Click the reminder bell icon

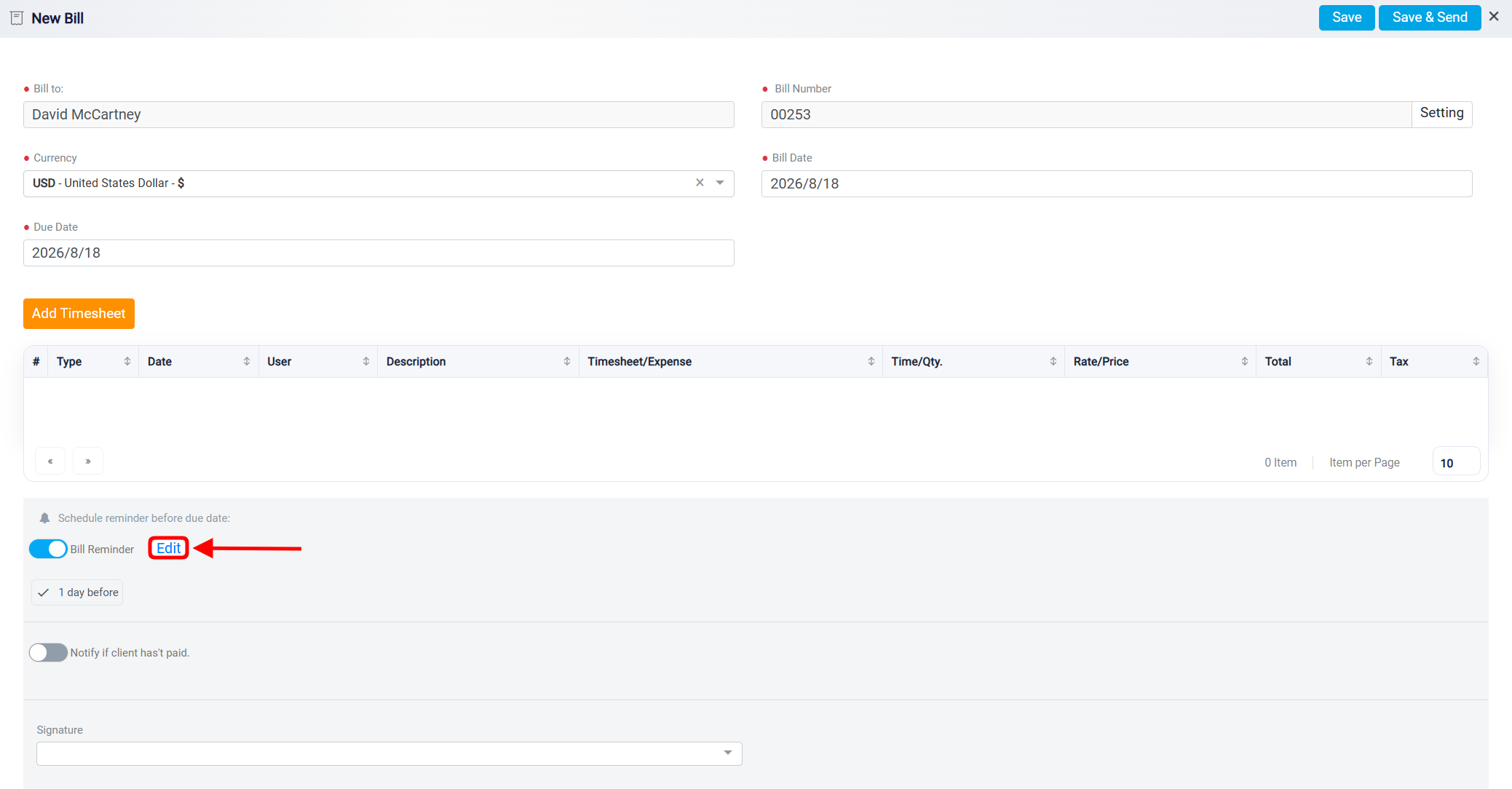pos(44,518)
